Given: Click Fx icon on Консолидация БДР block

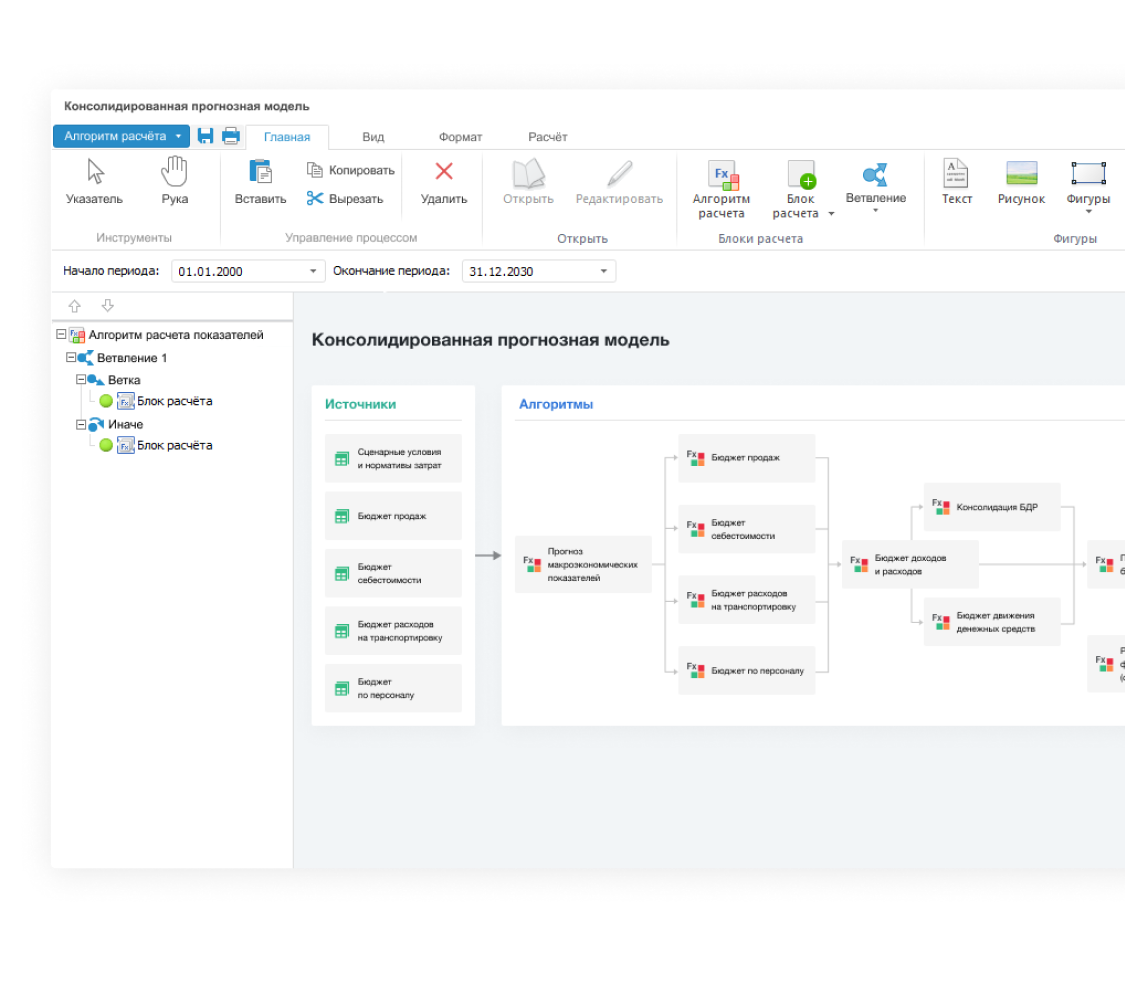Looking at the screenshot, I should (941, 506).
